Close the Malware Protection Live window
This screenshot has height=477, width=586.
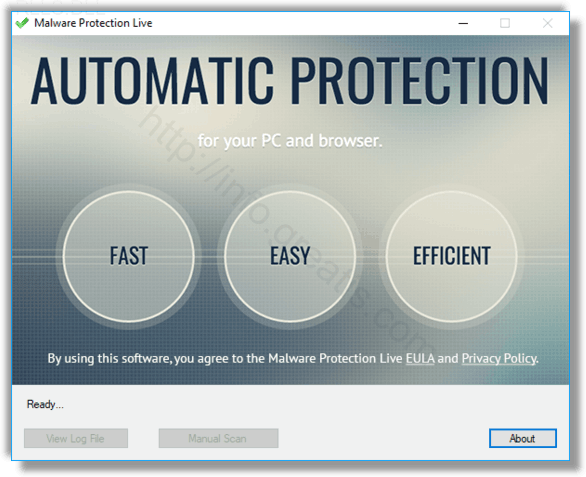[548, 23]
